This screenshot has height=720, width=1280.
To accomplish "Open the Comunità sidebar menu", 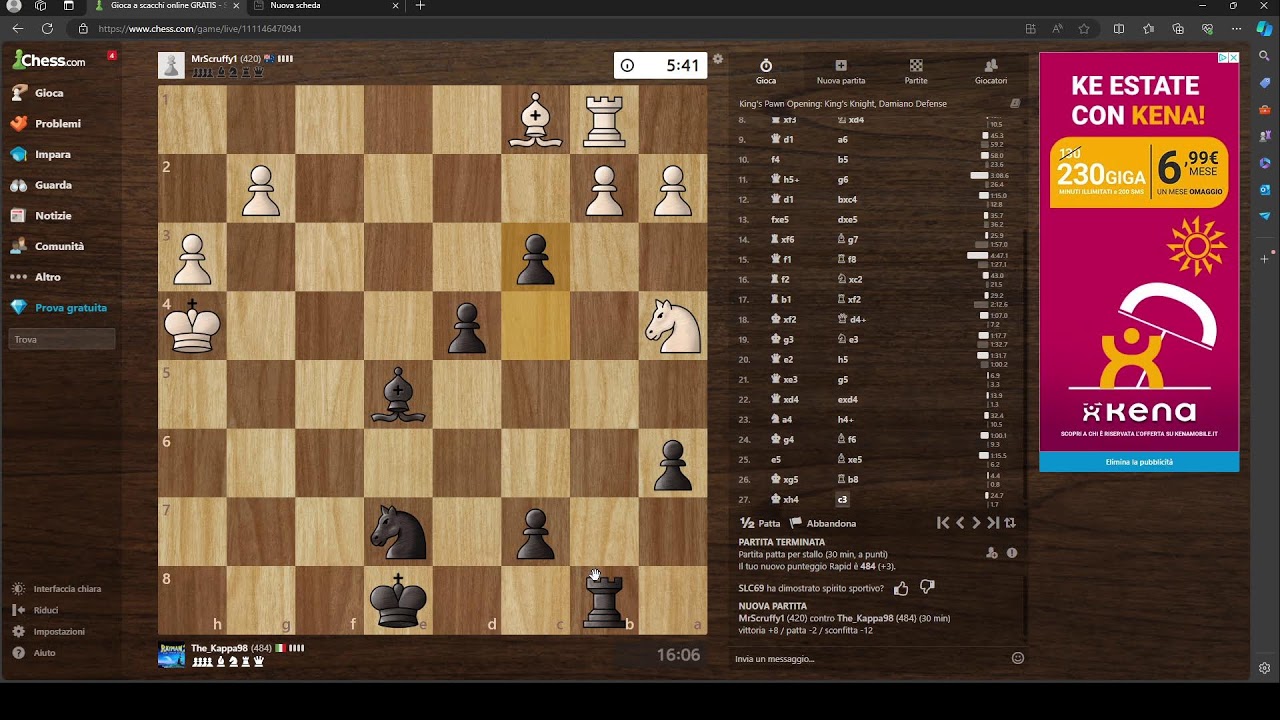I will coord(47,246).
